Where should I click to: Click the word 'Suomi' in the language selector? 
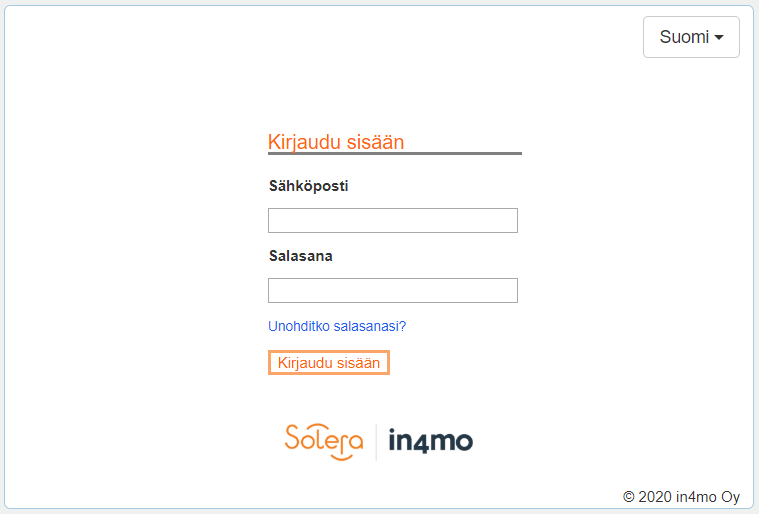[684, 37]
